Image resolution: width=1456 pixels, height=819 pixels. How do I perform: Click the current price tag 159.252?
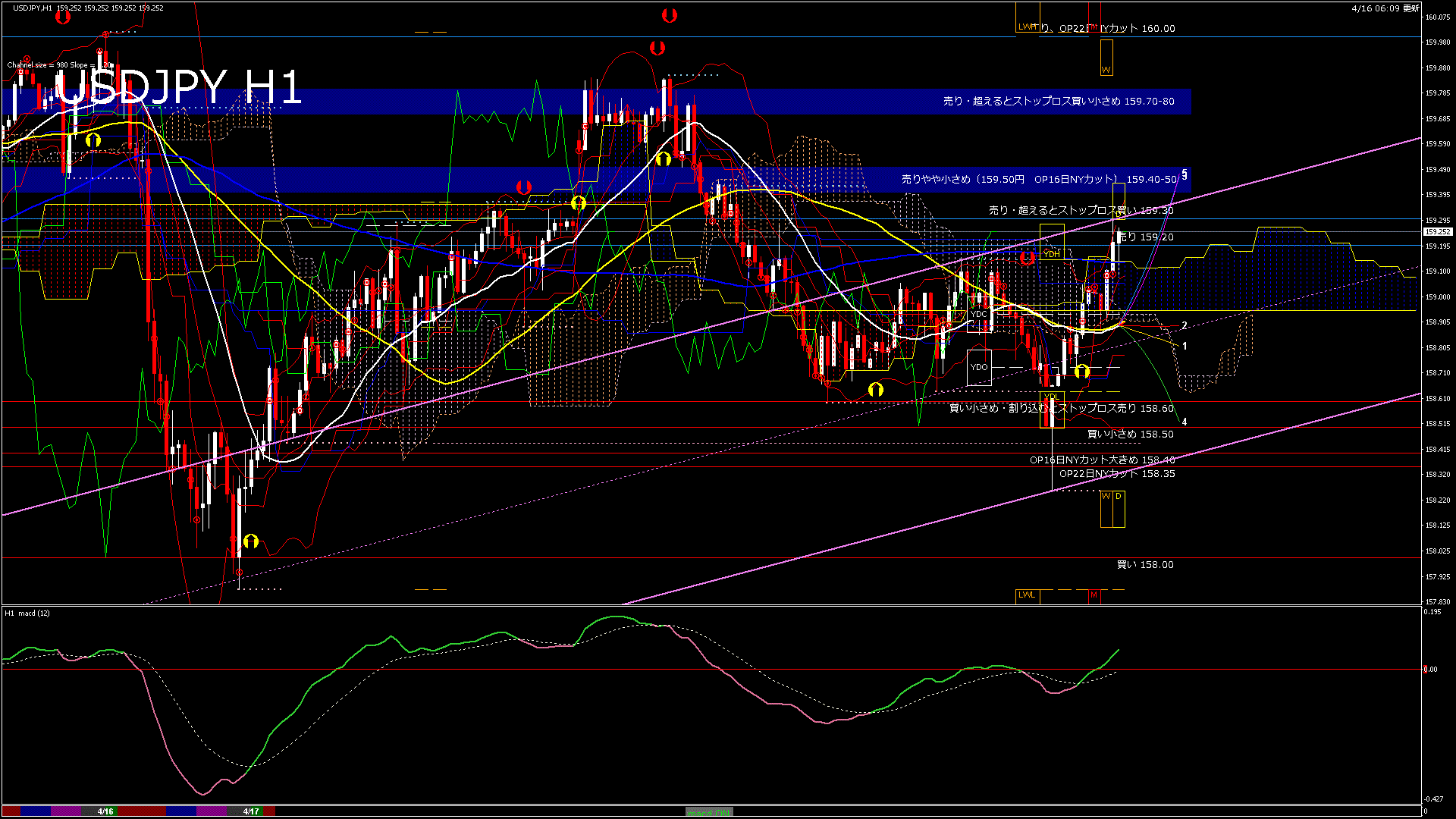[x=1437, y=232]
